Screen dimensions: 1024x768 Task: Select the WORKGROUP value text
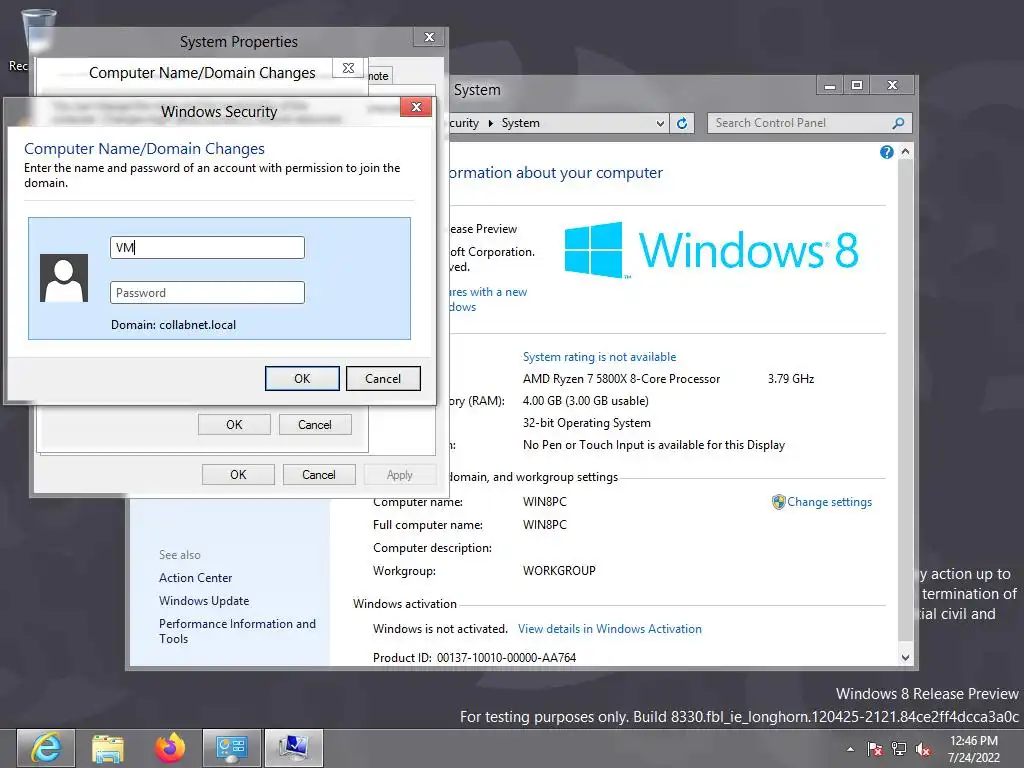click(559, 571)
